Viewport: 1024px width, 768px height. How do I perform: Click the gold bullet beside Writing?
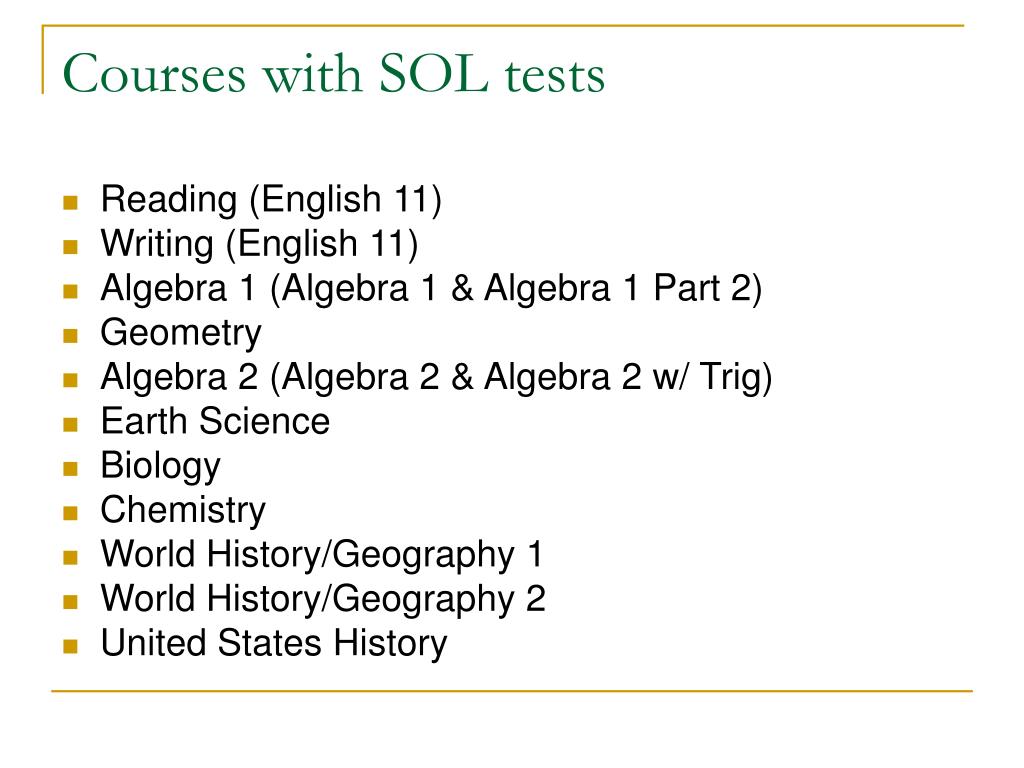coord(71,247)
